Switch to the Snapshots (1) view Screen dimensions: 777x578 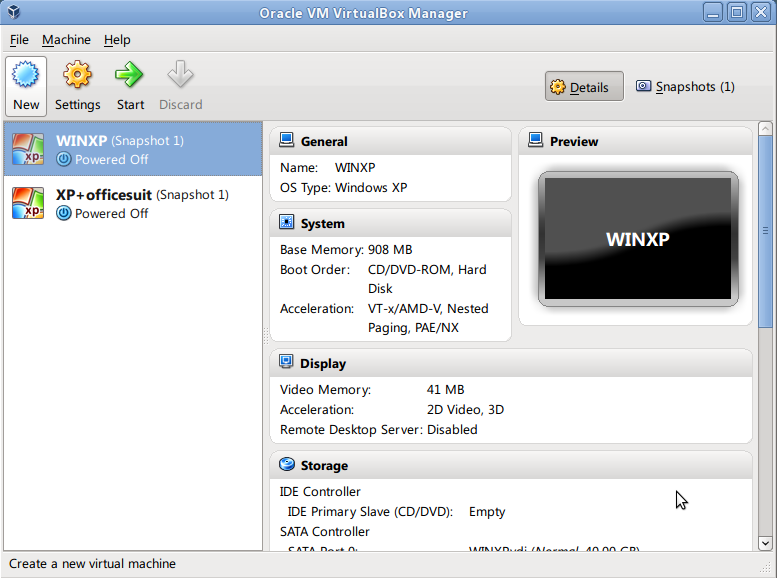tap(685, 86)
